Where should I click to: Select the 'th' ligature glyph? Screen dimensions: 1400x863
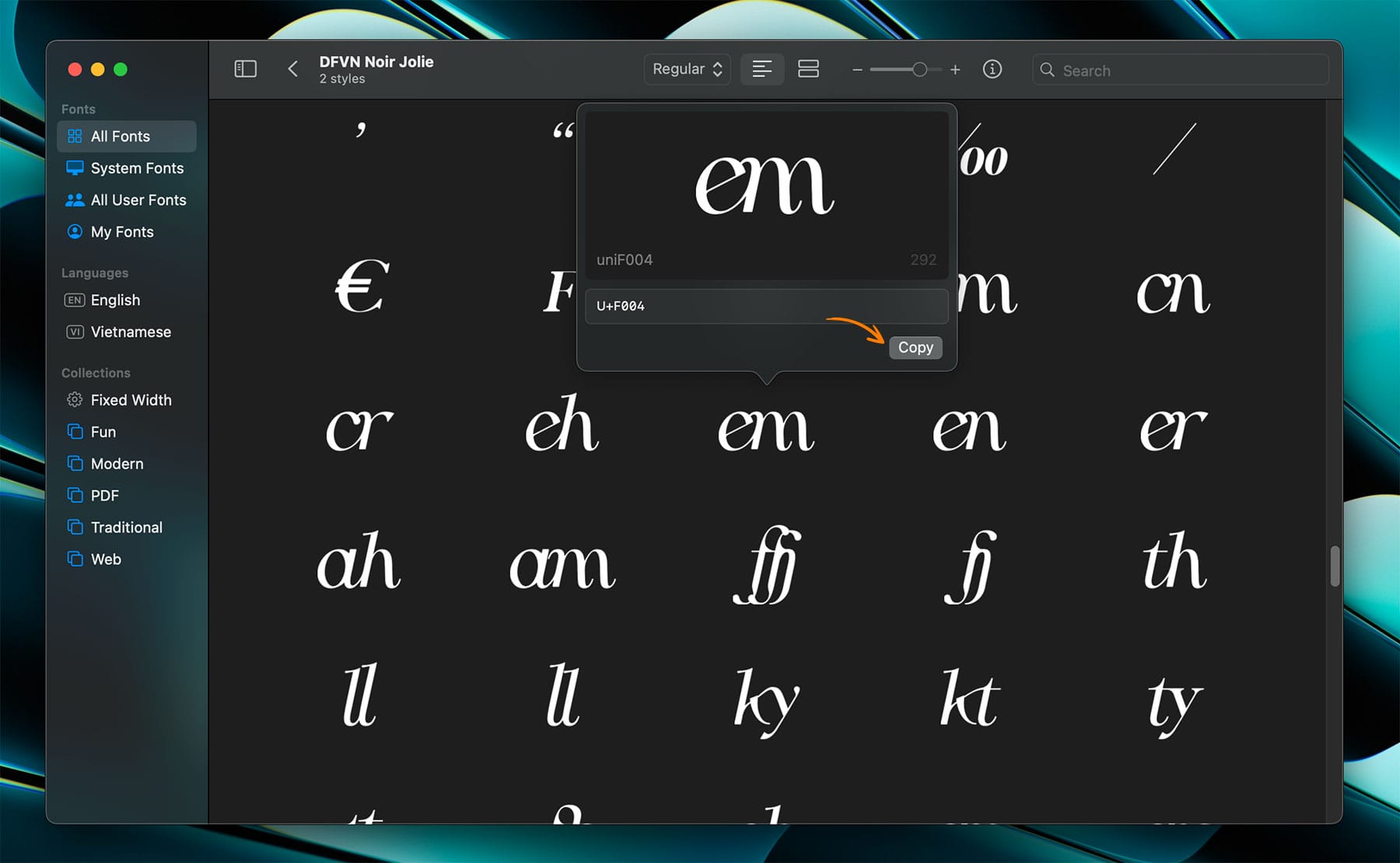tap(1174, 560)
